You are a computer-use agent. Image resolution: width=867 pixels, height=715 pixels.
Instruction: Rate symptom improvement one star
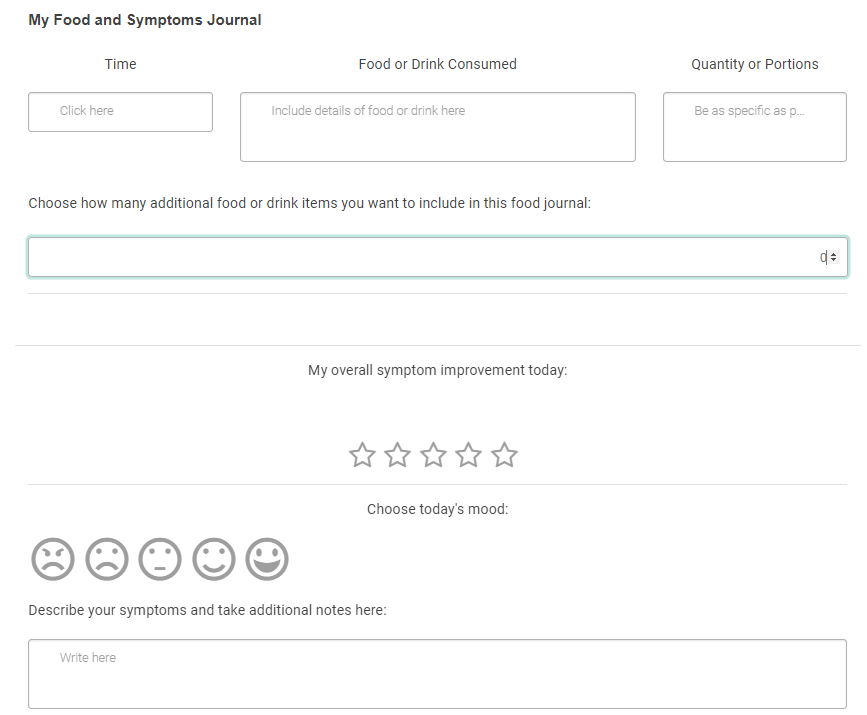362,456
